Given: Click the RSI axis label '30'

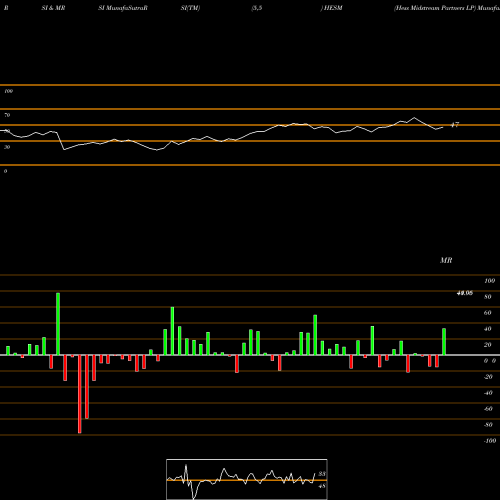Looking at the screenshot, I should [7, 147].
